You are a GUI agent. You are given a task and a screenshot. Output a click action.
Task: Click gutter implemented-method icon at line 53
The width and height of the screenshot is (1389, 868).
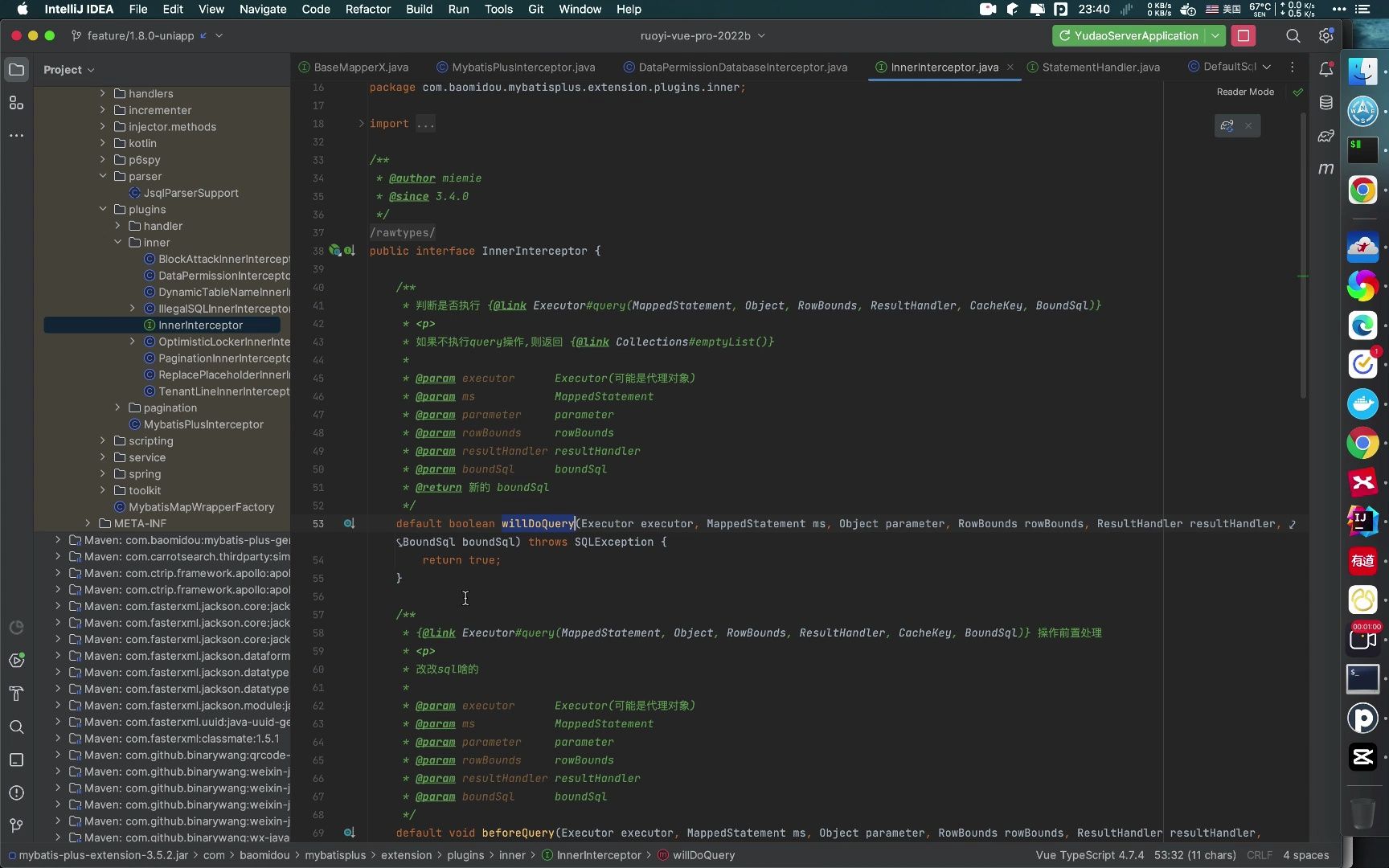coord(349,523)
